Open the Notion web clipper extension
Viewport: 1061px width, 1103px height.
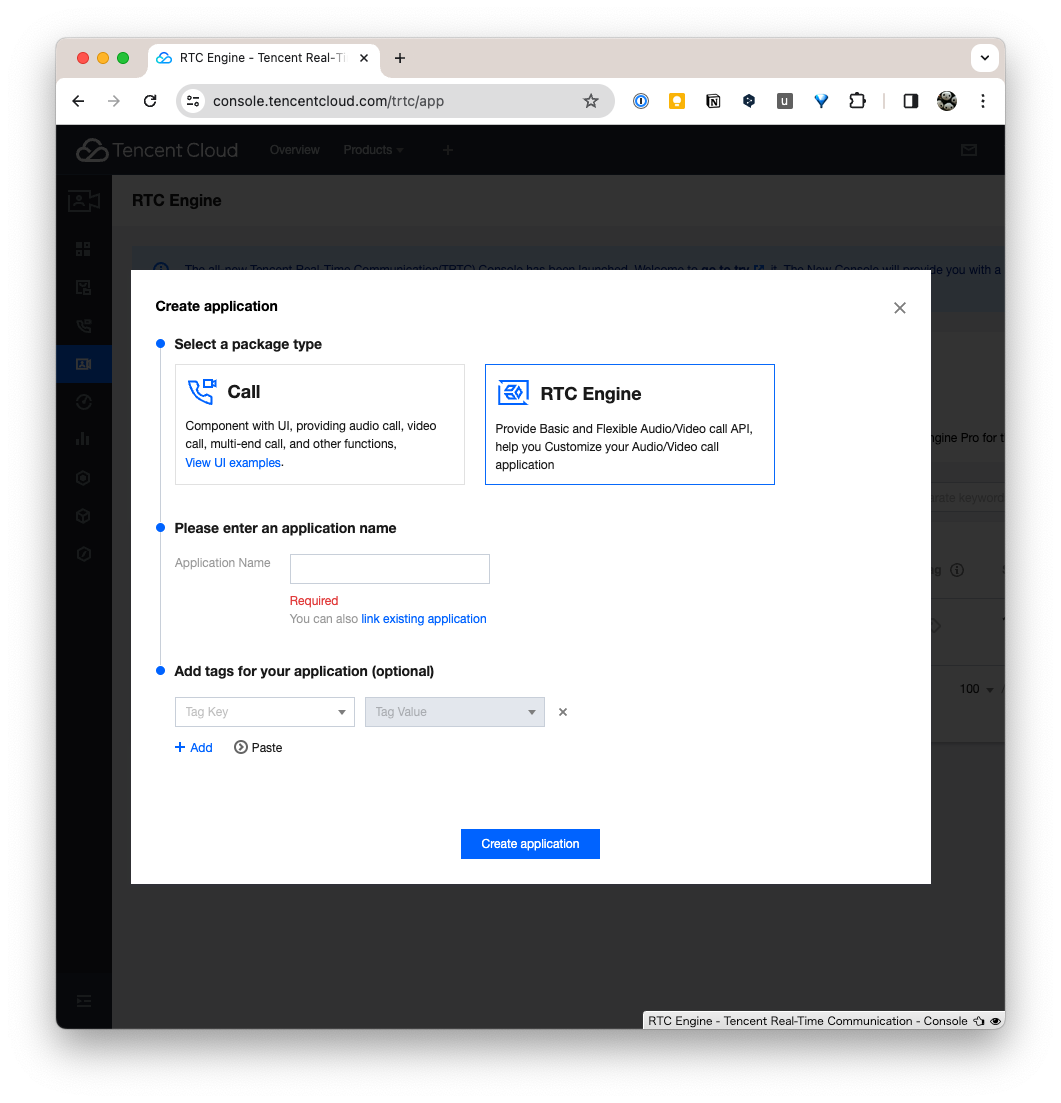point(713,101)
